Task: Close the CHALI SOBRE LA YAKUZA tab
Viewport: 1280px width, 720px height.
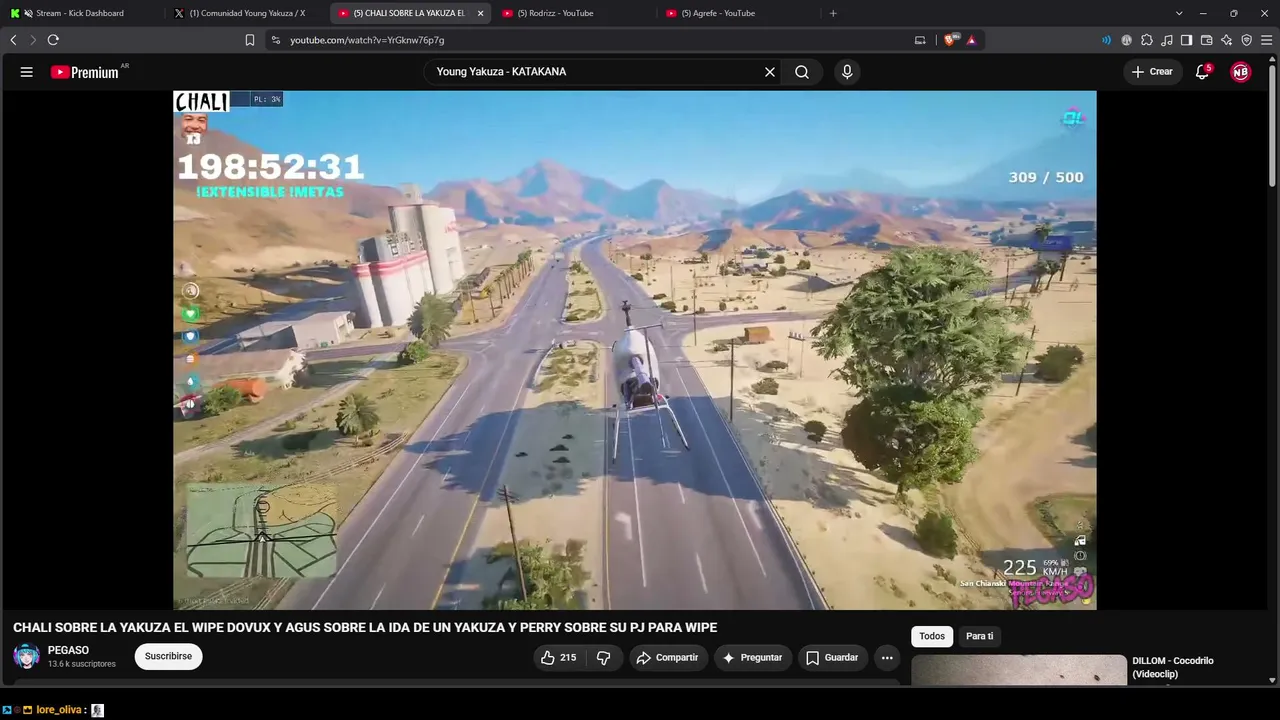Action: [481, 13]
